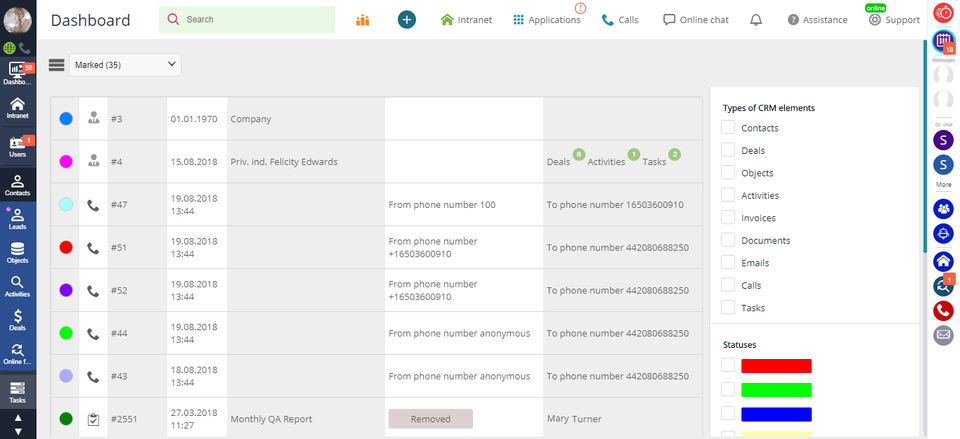Open Tasks counter link in row #4
Screen dimensions: 960x439
pyautogui.click(x=654, y=162)
